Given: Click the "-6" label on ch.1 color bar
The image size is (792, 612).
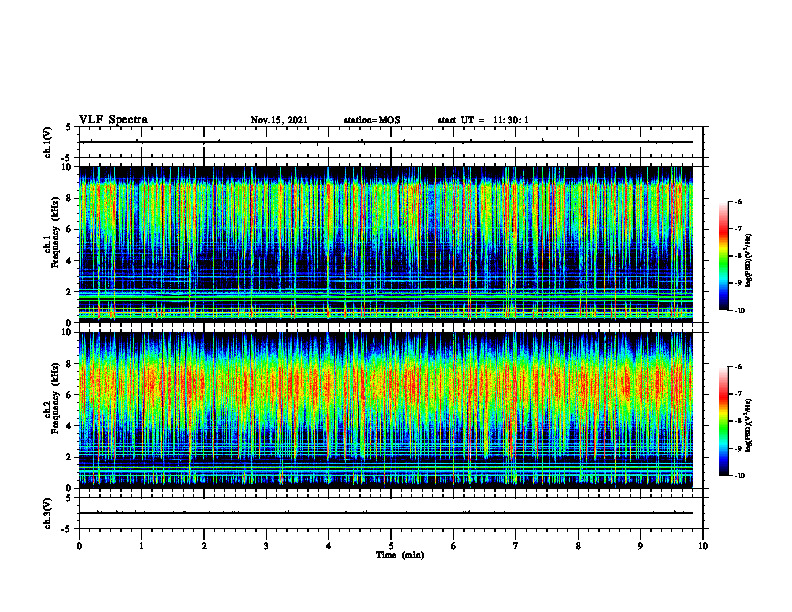Looking at the screenshot, I should [x=738, y=201].
